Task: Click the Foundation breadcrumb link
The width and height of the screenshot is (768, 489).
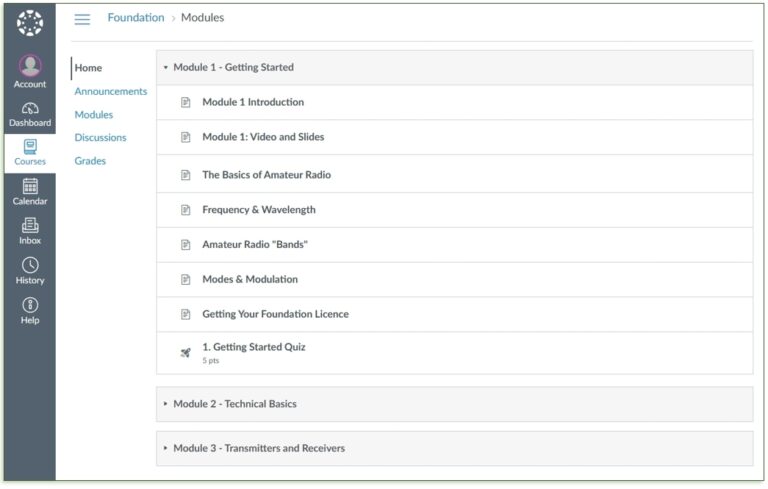Action: coord(136,18)
